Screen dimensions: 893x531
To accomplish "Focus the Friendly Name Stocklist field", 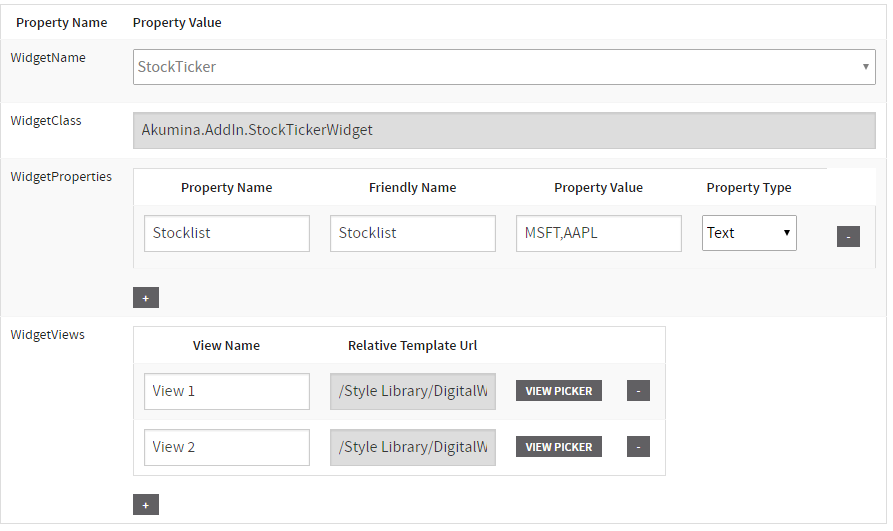I will [x=412, y=233].
